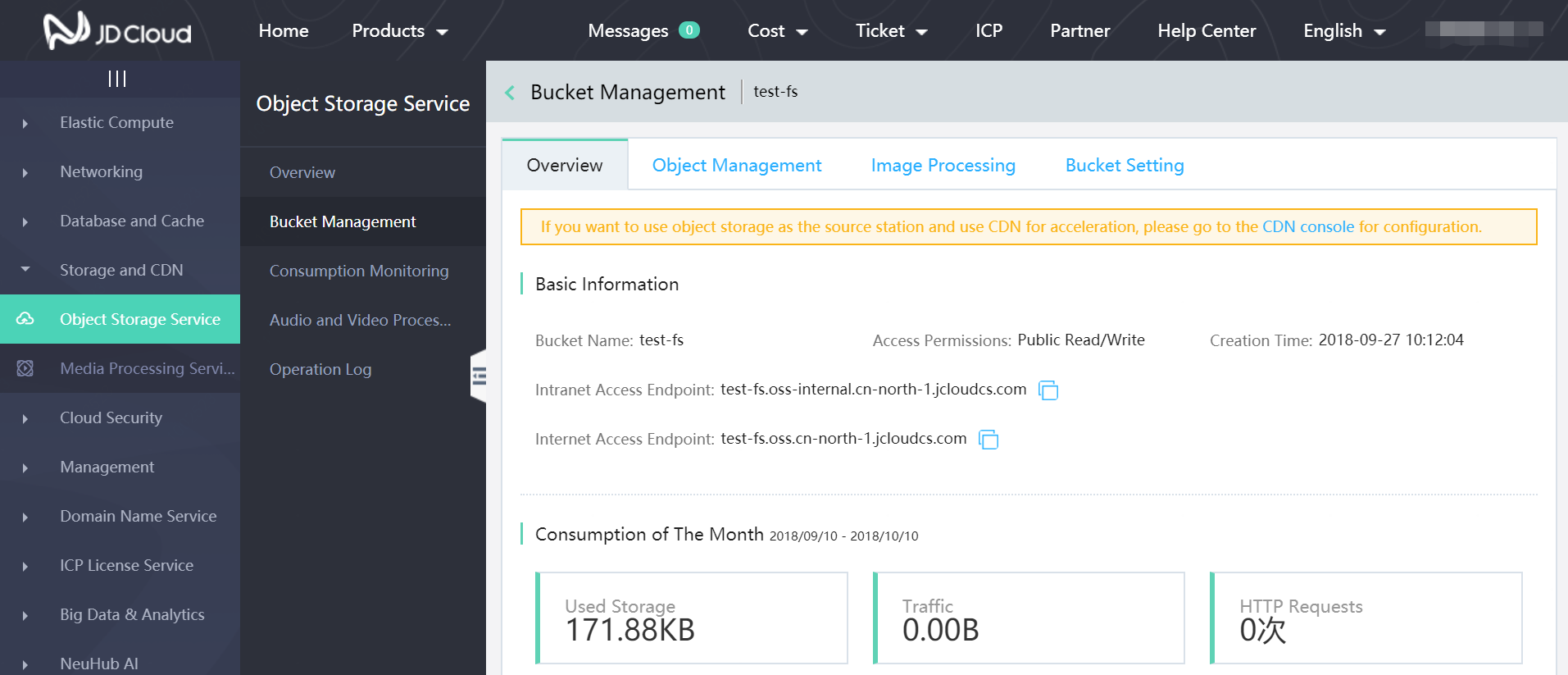Open the Products dropdown
The width and height of the screenshot is (1568, 675).
[400, 31]
